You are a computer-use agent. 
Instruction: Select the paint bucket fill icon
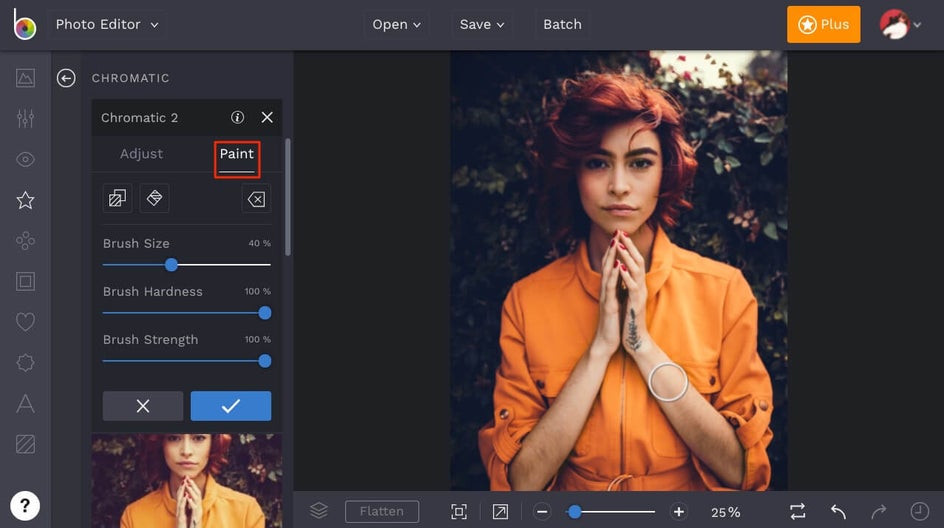pos(154,198)
